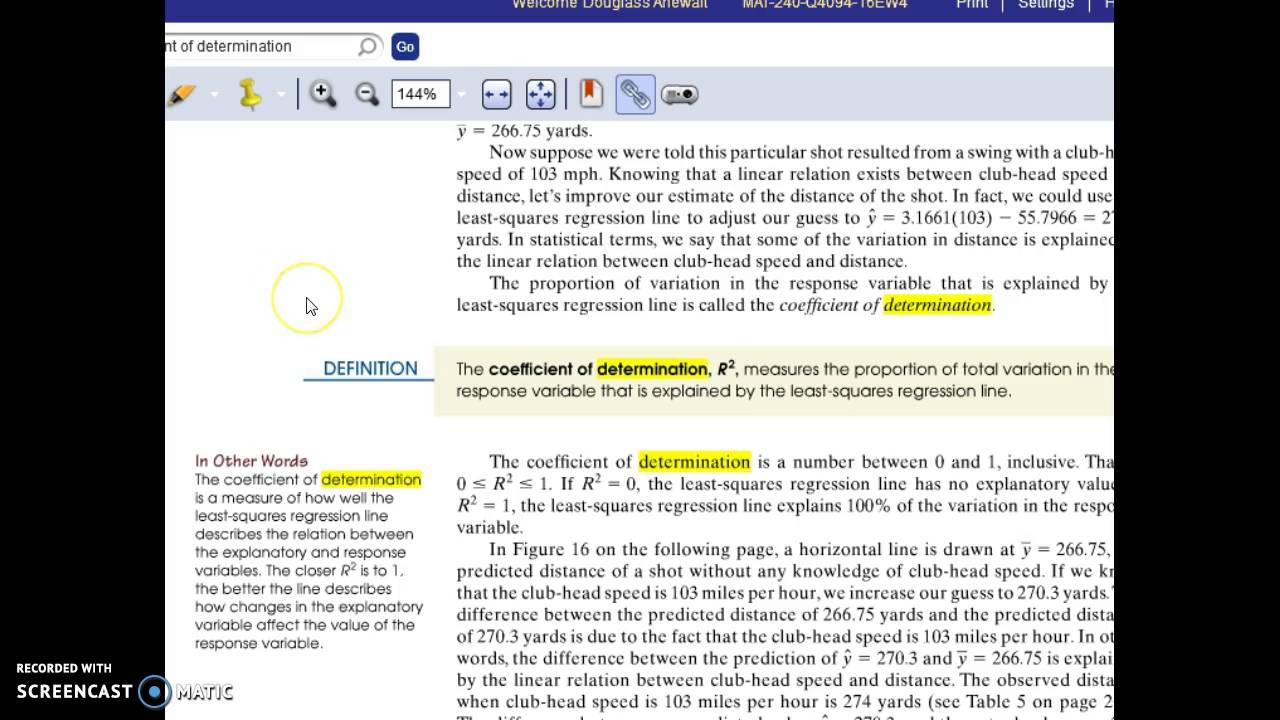Open the Print link
This screenshot has width=1280, height=720.
coord(972,5)
